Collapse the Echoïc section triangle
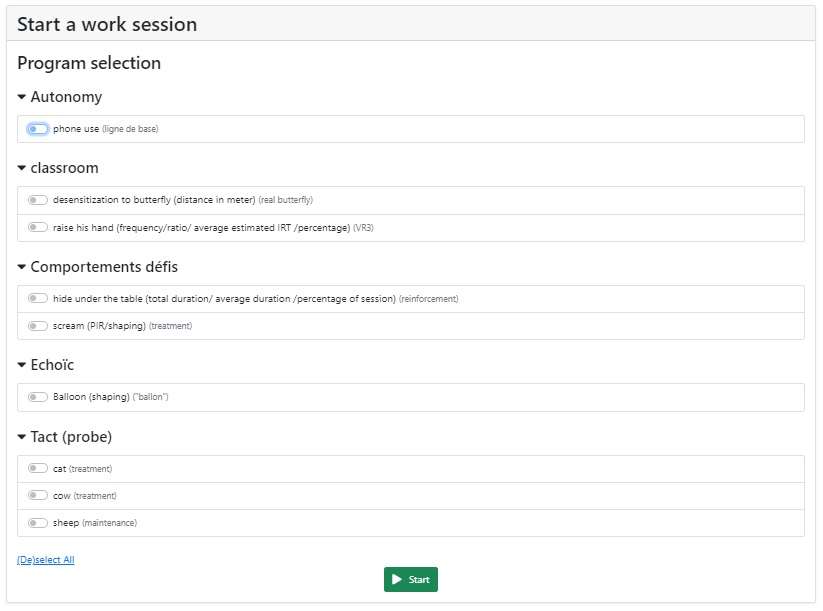This screenshot has height=611, width=823. coord(22,365)
